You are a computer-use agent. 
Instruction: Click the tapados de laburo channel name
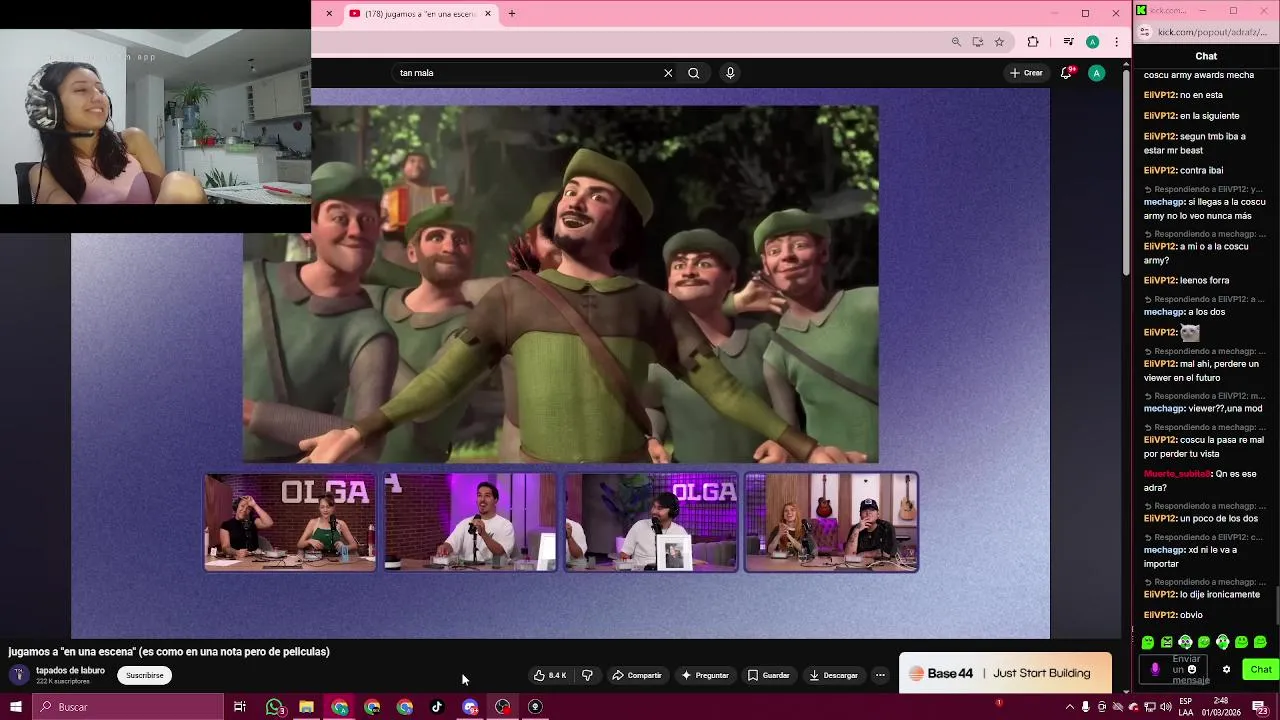pyautogui.click(x=70, y=670)
